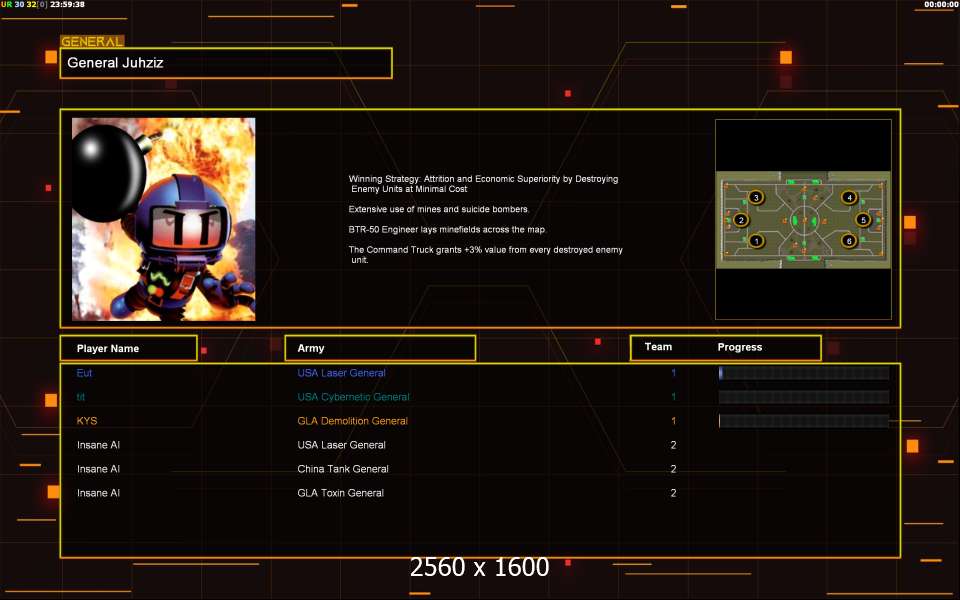
Task: Click team number 1 in KYS row
Action: (x=673, y=421)
